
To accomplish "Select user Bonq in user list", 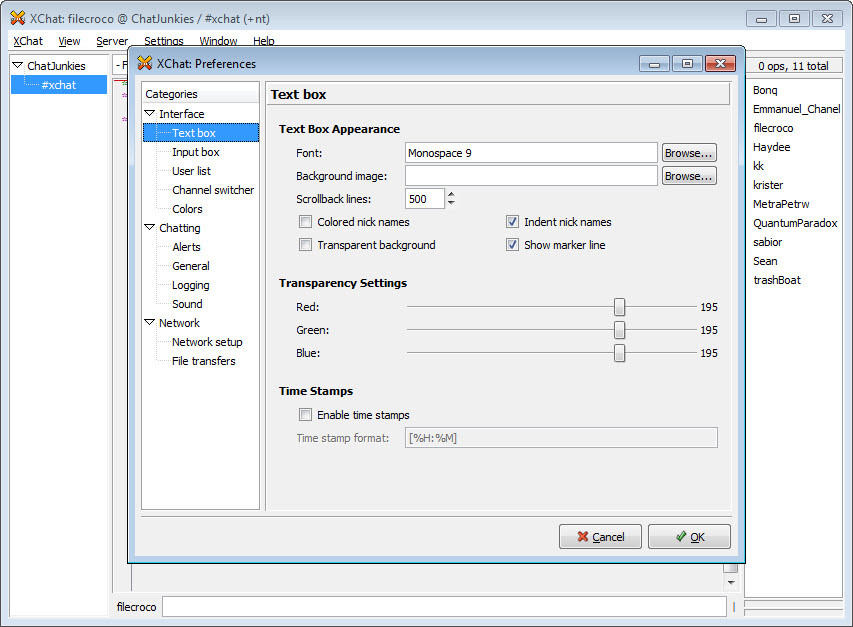I will [x=765, y=90].
